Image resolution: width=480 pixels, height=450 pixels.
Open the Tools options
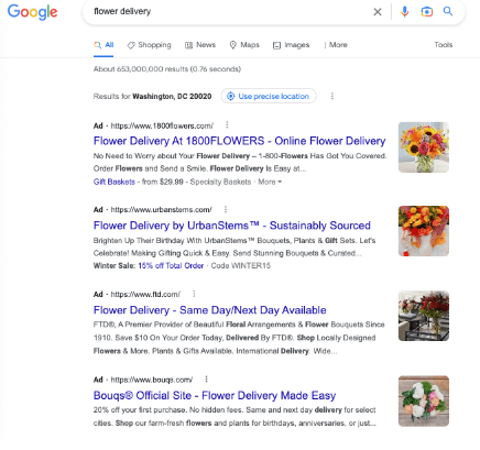click(443, 45)
